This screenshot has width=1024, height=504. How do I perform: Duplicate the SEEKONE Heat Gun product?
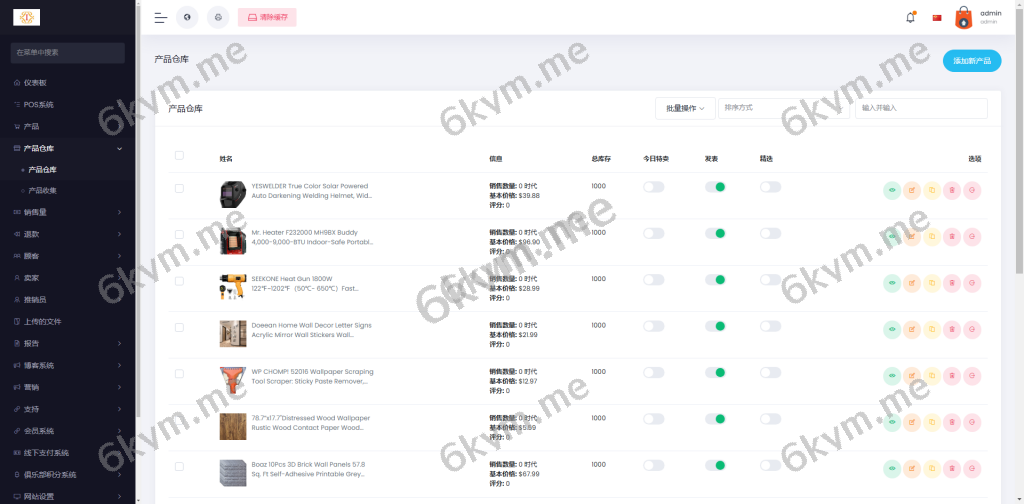(931, 281)
